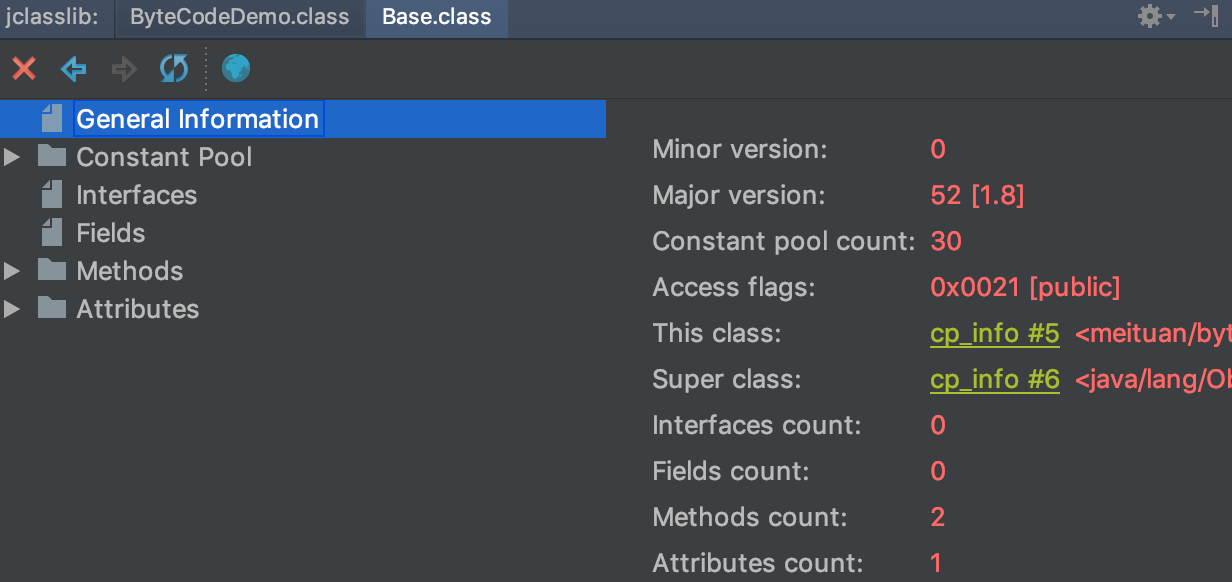The height and width of the screenshot is (582, 1232).
Task: Click the globe web browser icon
Action: coord(236,69)
